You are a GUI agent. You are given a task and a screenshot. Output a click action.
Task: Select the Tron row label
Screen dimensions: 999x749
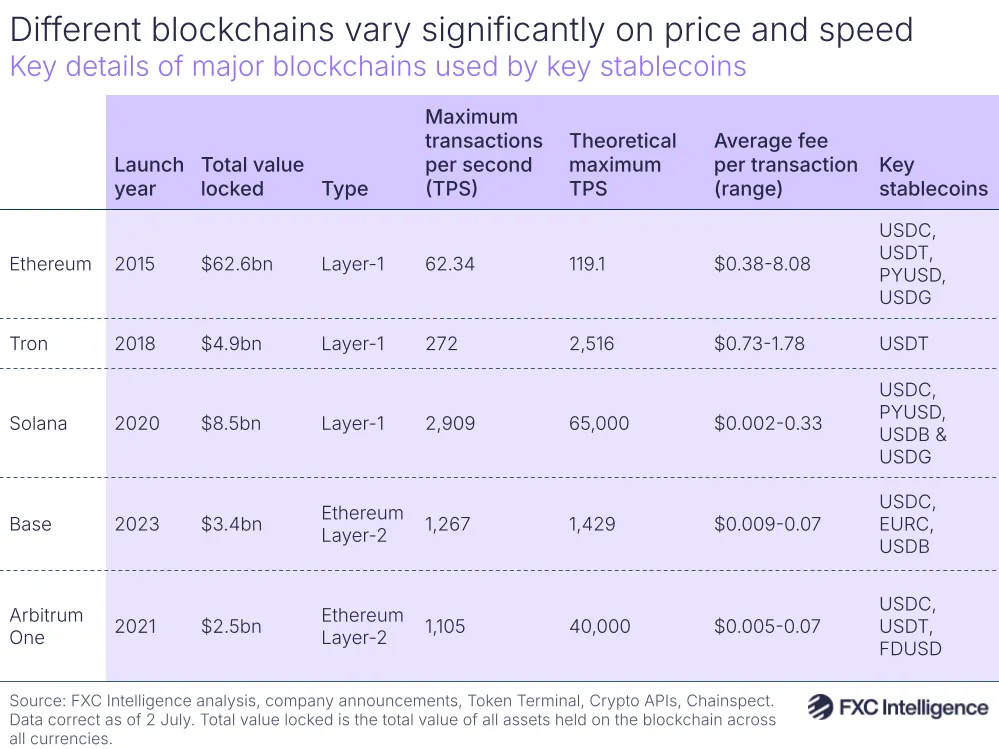coord(29,343)
